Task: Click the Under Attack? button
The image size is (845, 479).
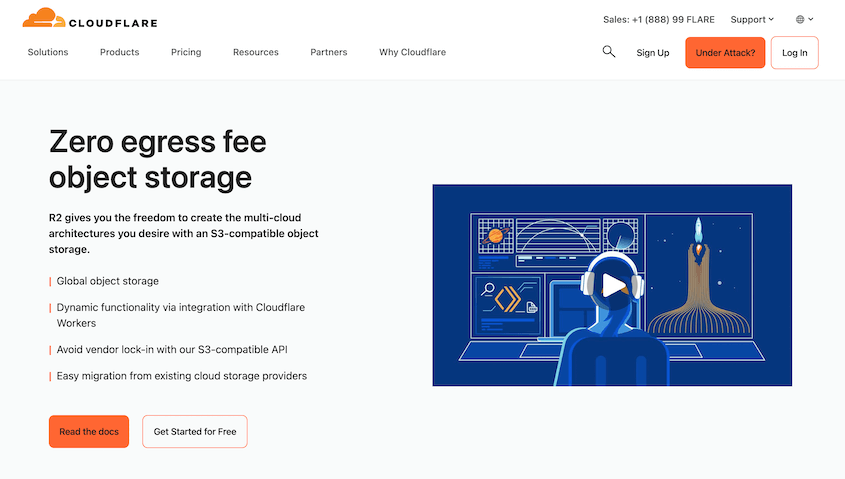Action: (x=725, y=53)
